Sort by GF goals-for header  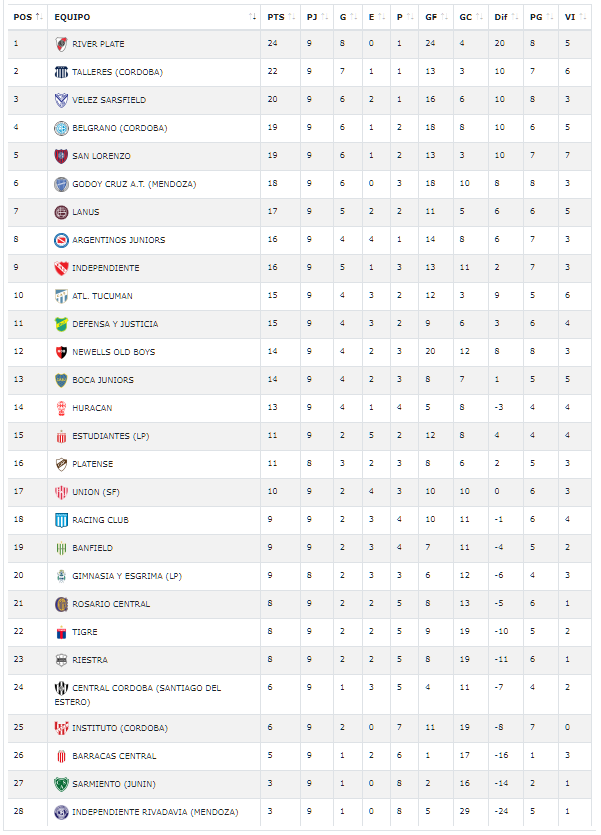click(x=436, y=17)
